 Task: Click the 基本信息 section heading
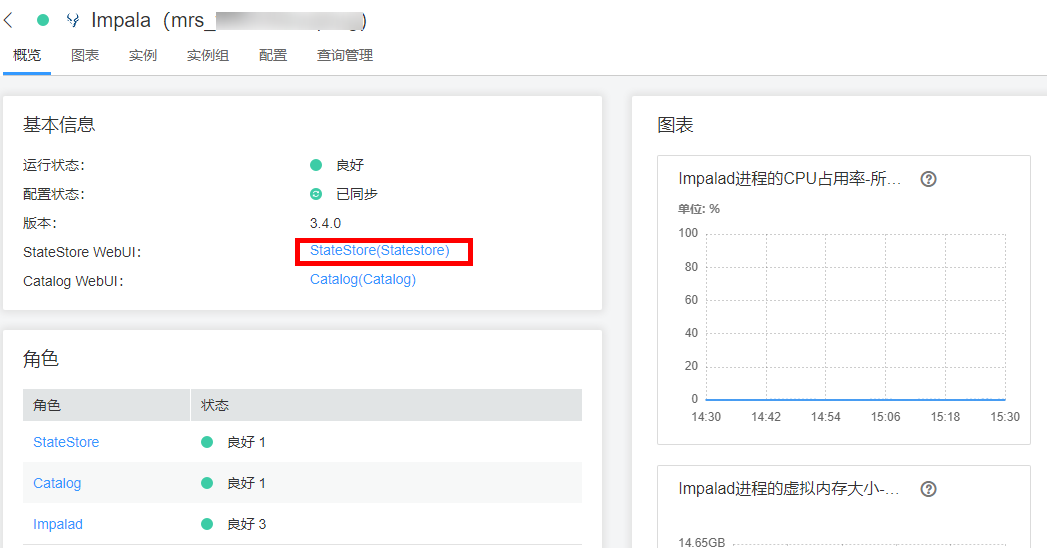point(59,125)
